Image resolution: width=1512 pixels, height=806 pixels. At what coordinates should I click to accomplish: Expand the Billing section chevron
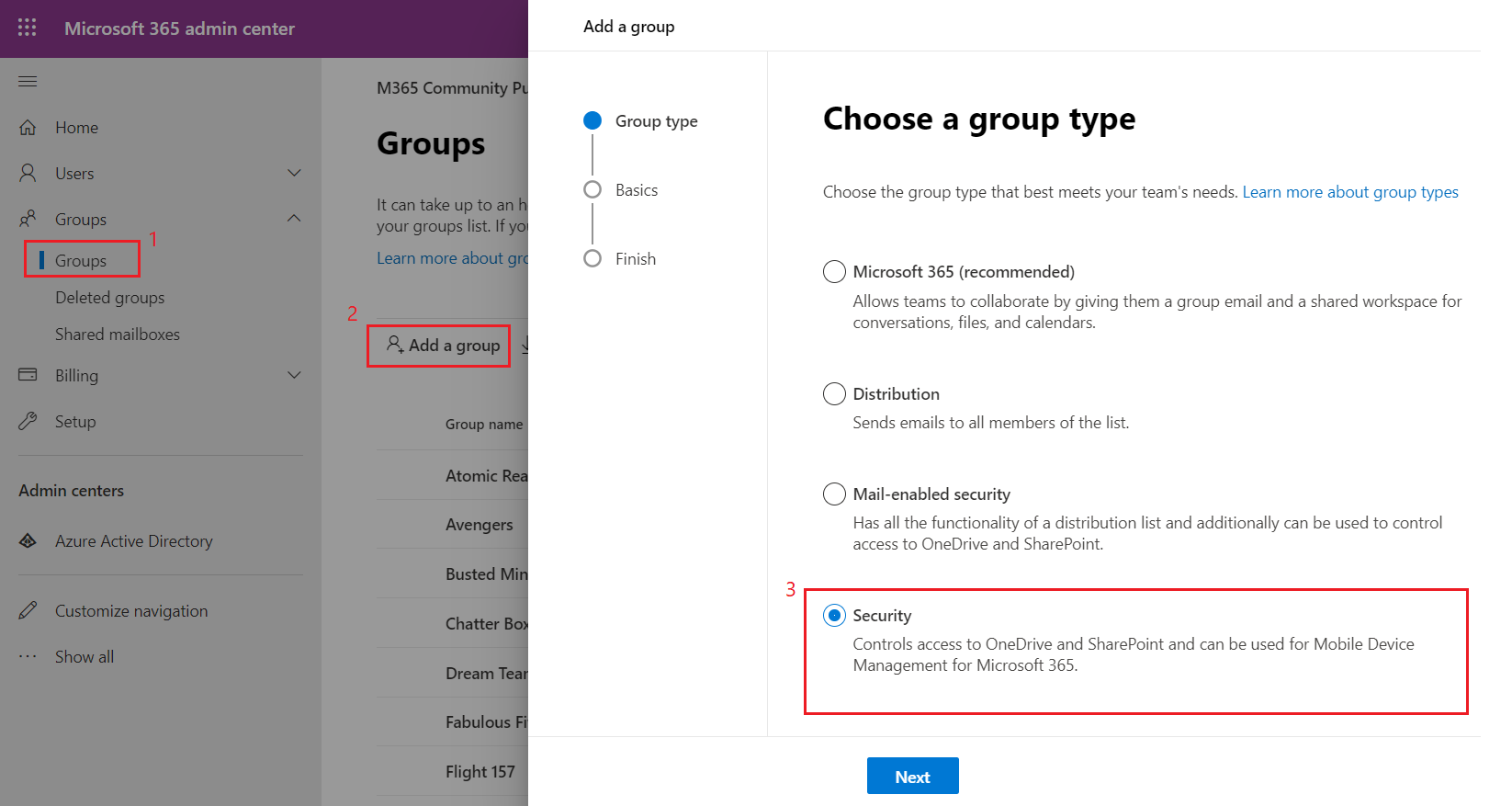(x=294, y=375)
